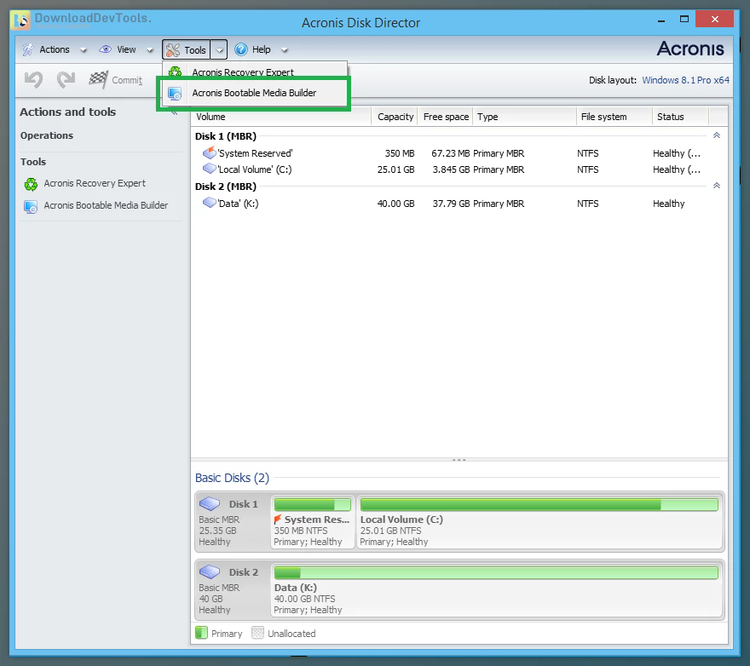Image resolution: width=750 pixels, height=666 pixels.
Task: Click the 'System Reserved' volume flag icon in list
Action: point(209,153)
